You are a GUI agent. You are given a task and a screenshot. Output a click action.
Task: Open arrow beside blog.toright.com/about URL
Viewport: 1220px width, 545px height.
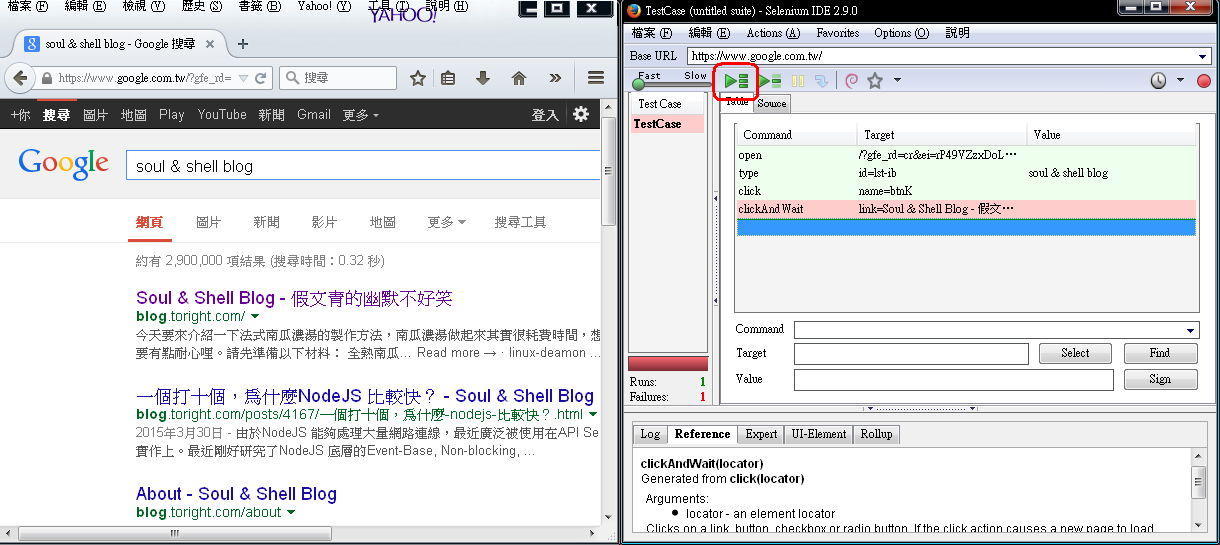pyautogui.click(x=291, y=512)
